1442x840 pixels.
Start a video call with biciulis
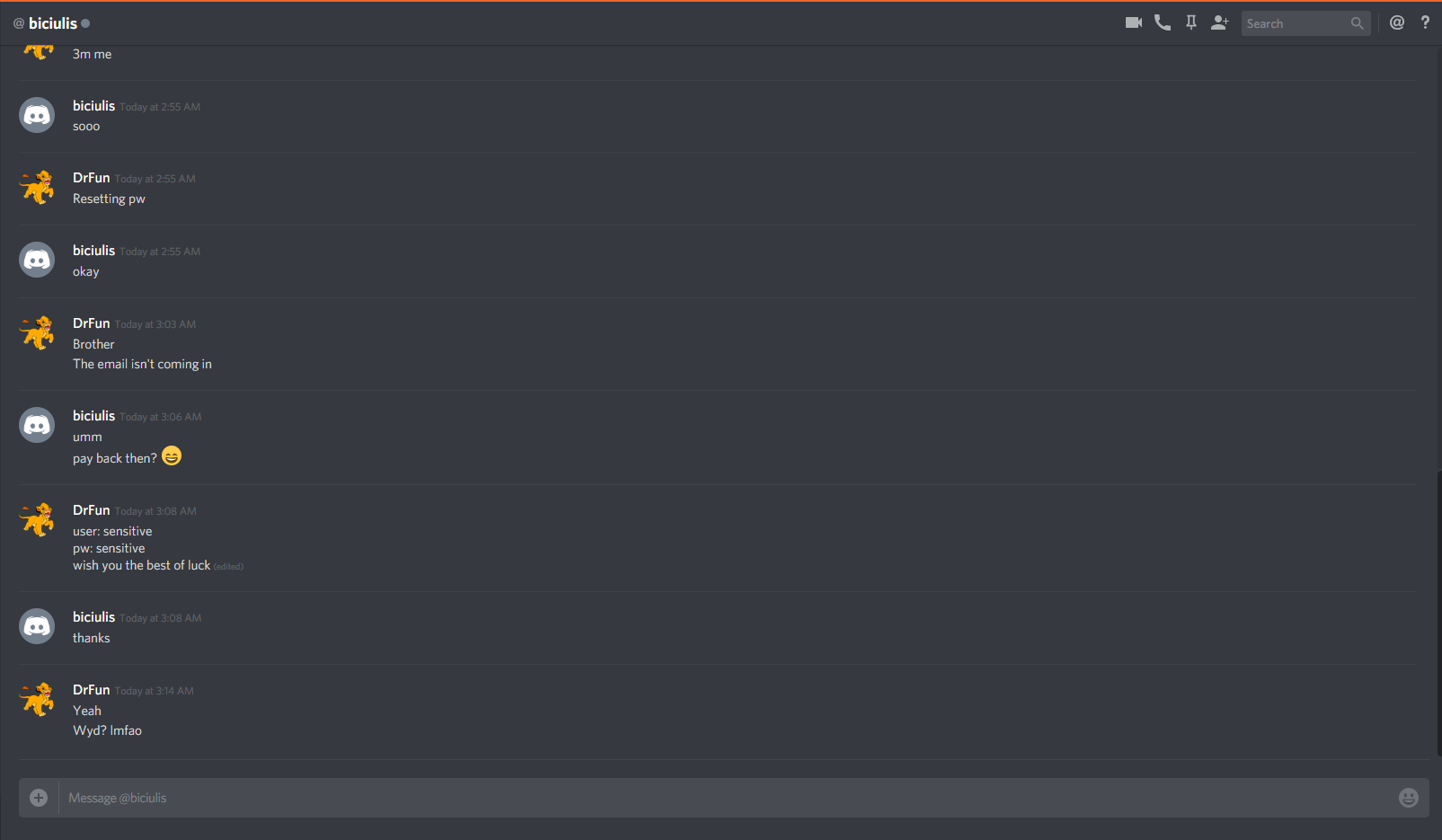pos(1134,22)
